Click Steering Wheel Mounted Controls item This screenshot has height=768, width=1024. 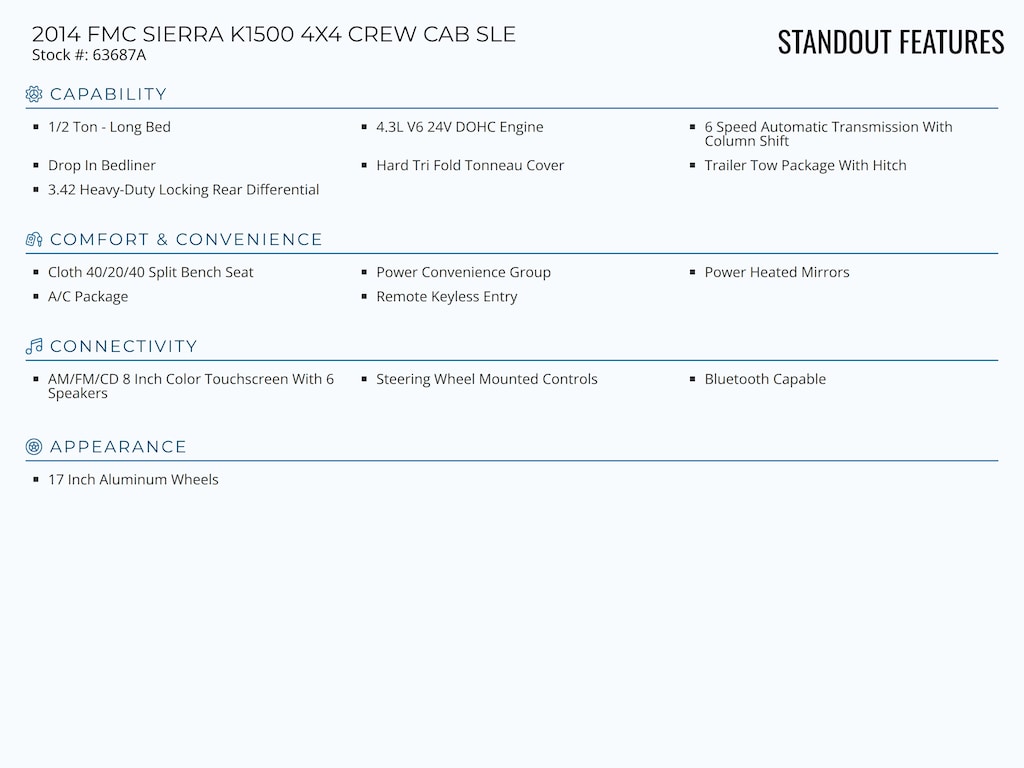(x=486, y=379)
